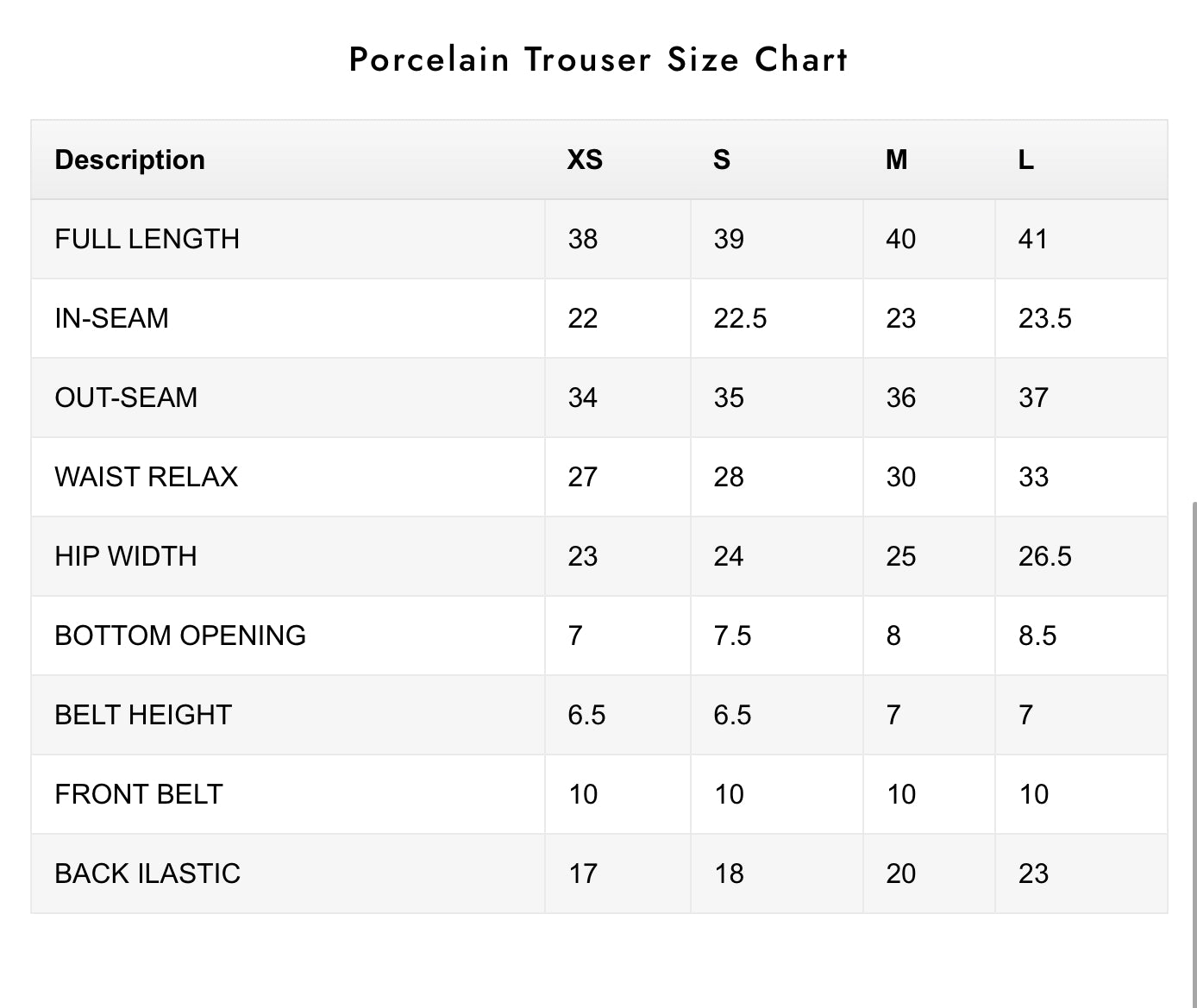Click the OUT-SEAM row label

point(126,398)
